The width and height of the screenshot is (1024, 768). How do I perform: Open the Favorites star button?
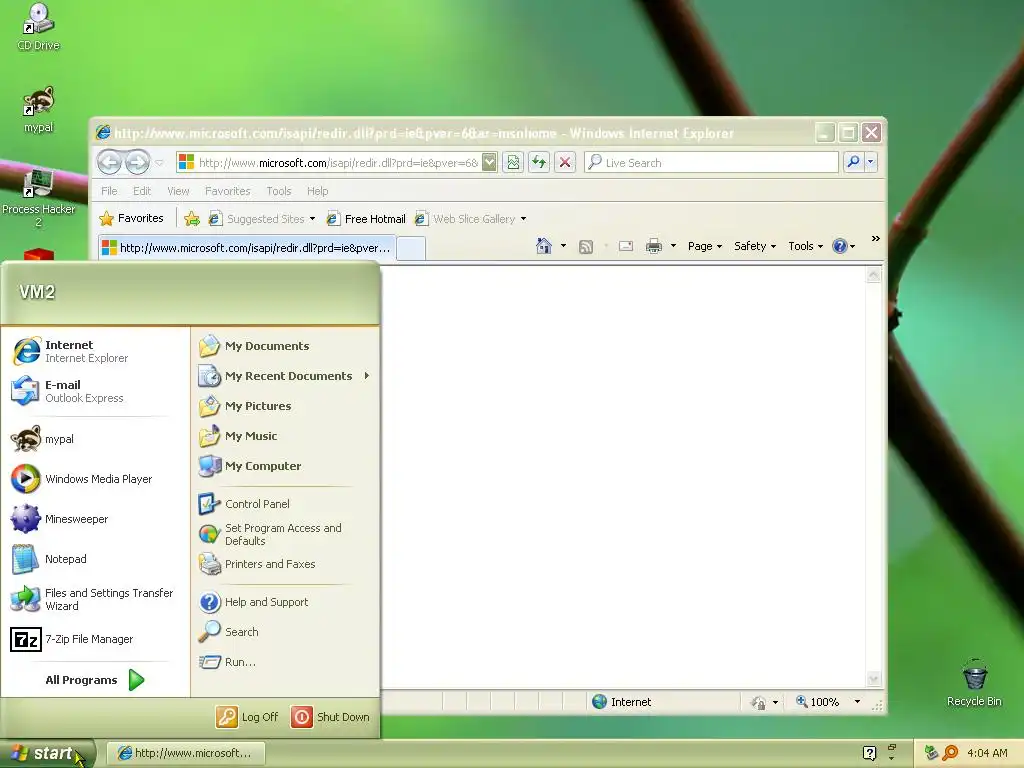click(x=131, y=218)
